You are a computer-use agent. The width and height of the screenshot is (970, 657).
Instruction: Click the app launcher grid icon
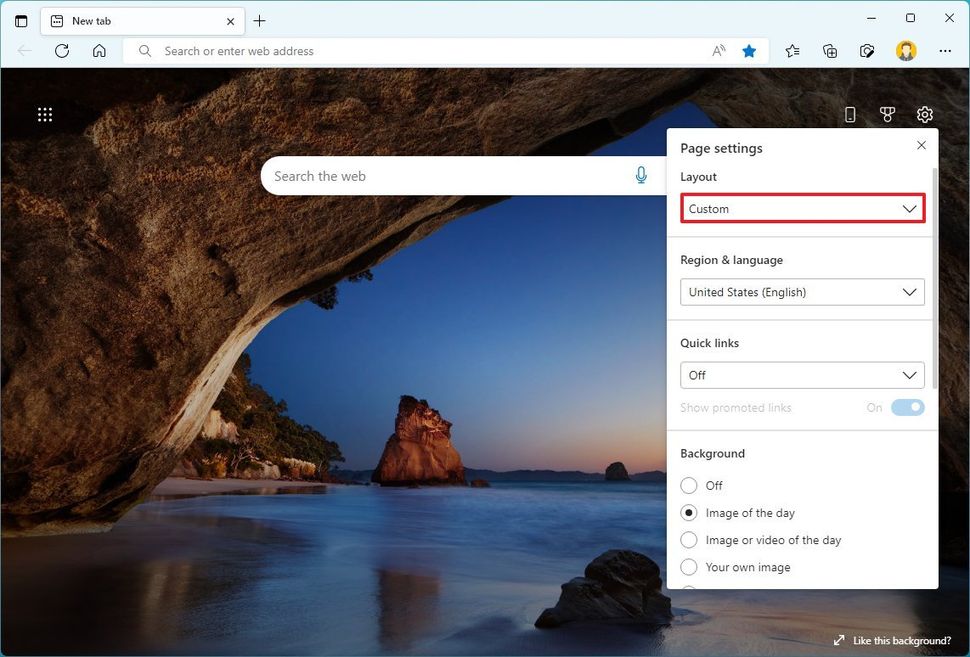click(44, 114)
